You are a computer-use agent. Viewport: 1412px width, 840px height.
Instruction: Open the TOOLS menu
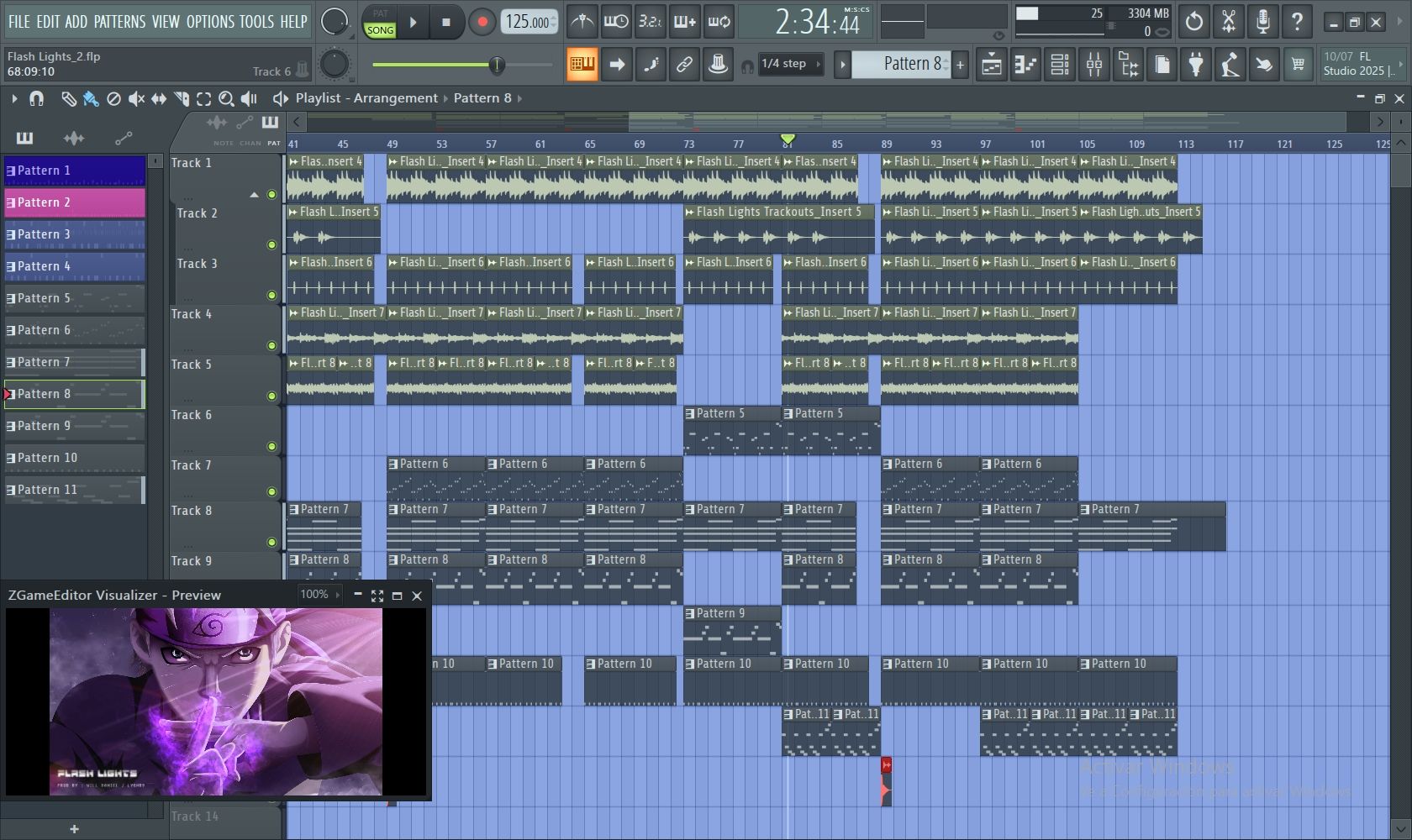pyautogui.click(x=257, y=22)
